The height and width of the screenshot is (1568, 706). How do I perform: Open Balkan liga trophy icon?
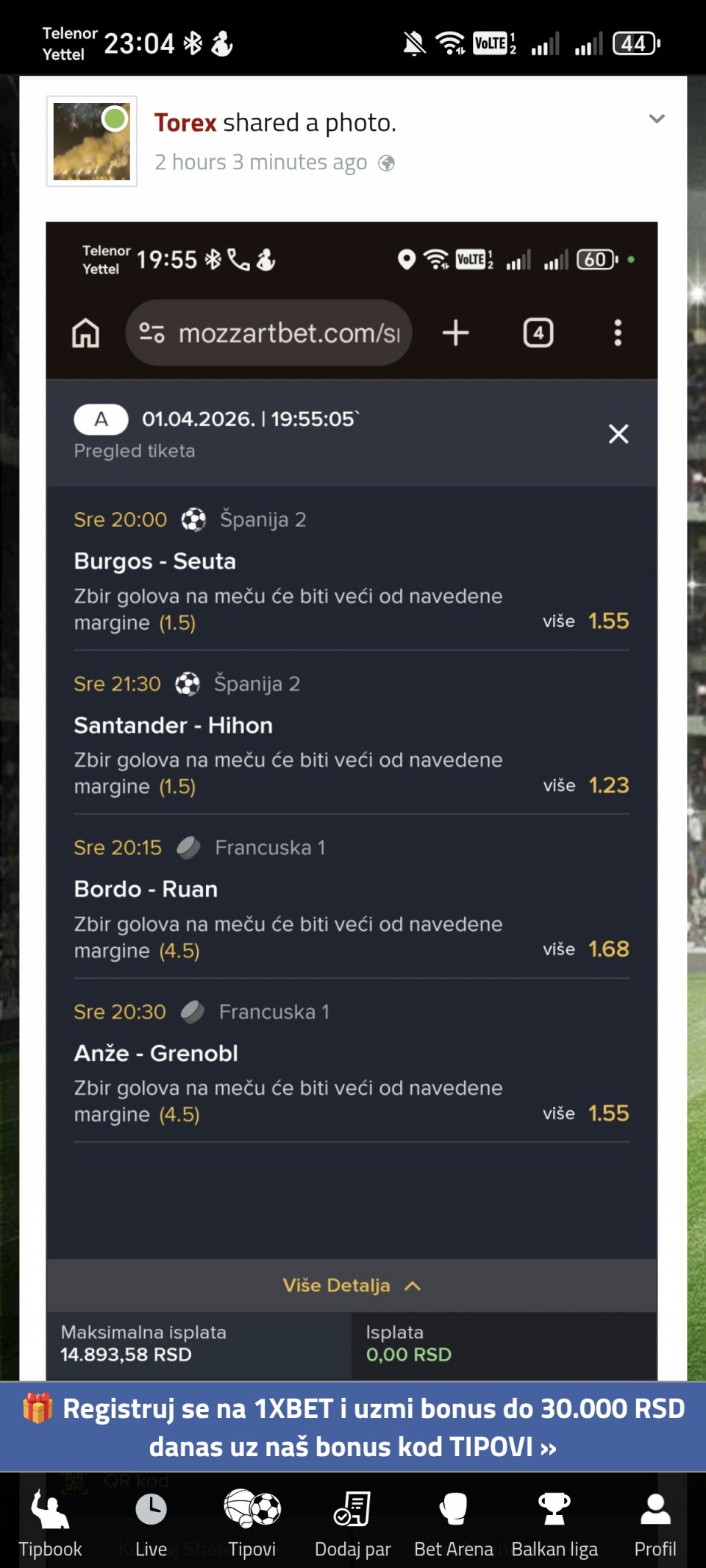555,1510
